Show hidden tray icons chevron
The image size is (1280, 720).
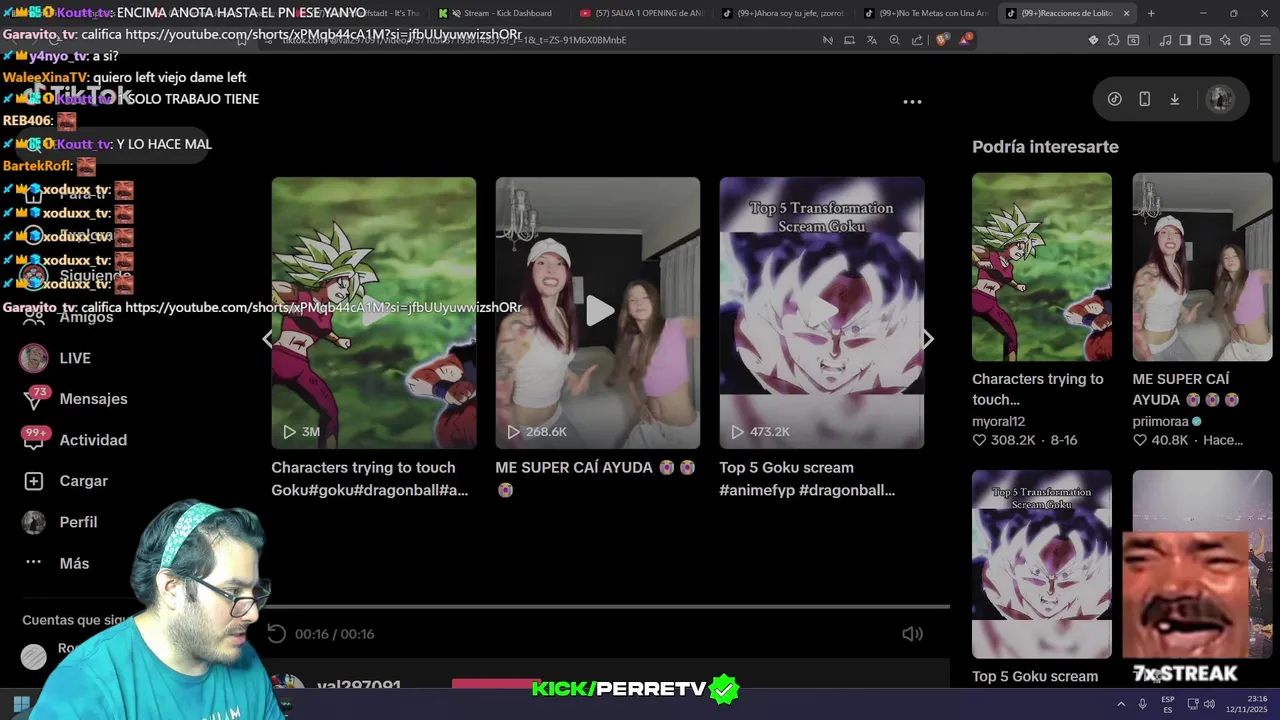click(1123, 704)
